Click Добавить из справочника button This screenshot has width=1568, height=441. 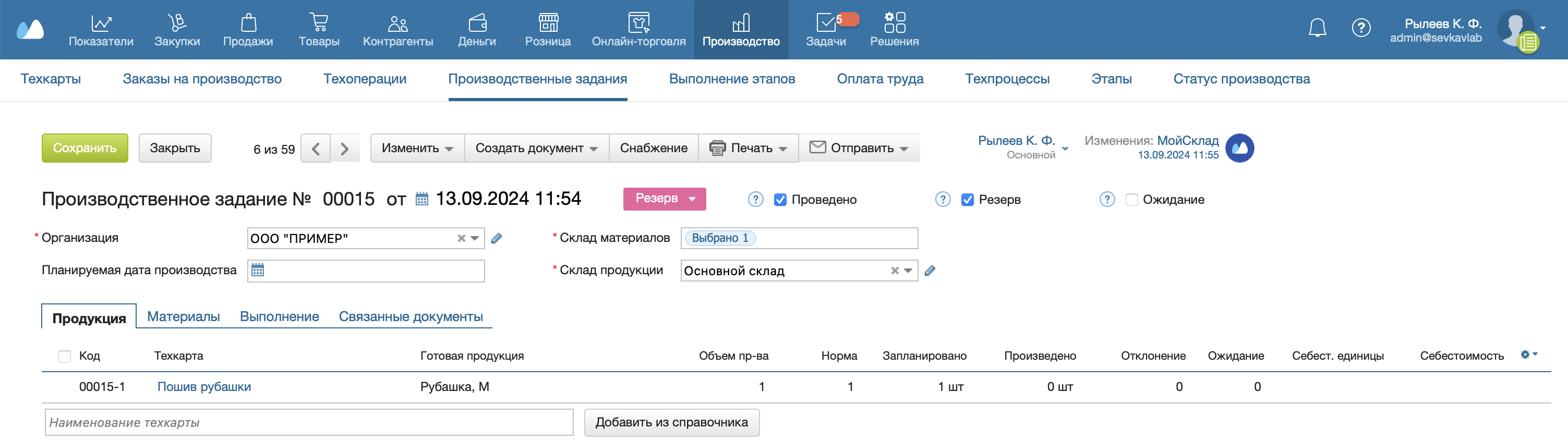point(671,423)
